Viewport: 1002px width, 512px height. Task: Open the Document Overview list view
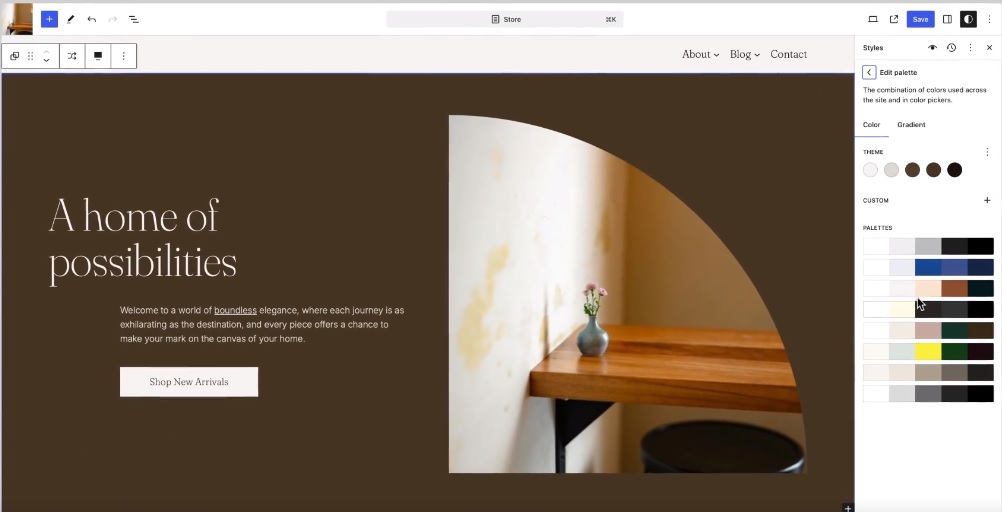click(134, 19)
